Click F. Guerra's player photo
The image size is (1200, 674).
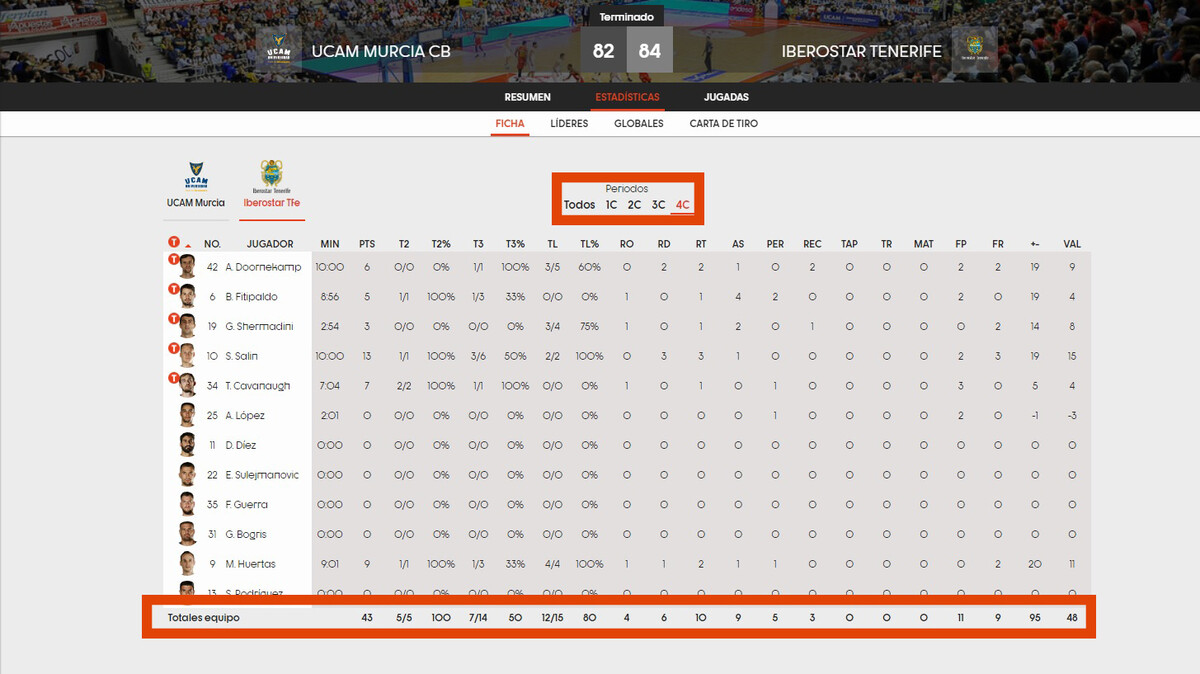[186, 504]
